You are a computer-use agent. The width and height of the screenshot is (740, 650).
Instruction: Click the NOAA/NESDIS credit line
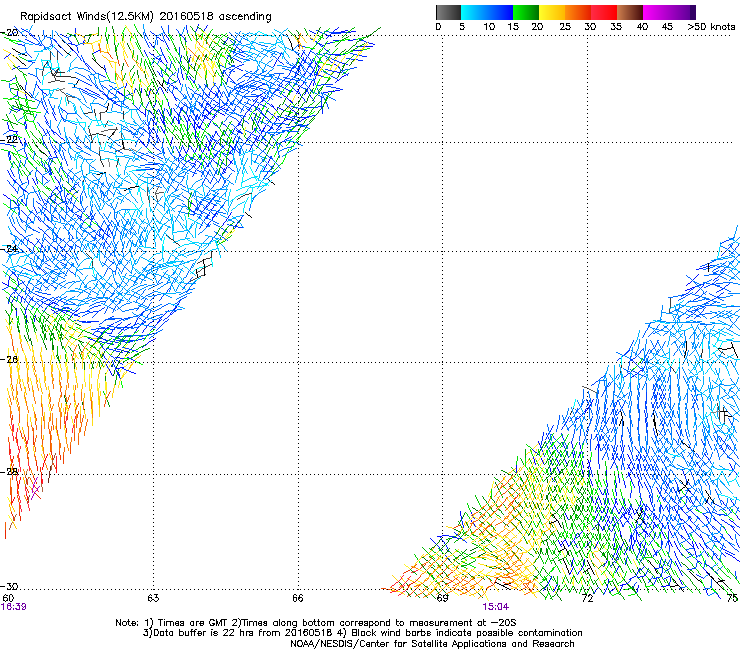pos(432,643)
